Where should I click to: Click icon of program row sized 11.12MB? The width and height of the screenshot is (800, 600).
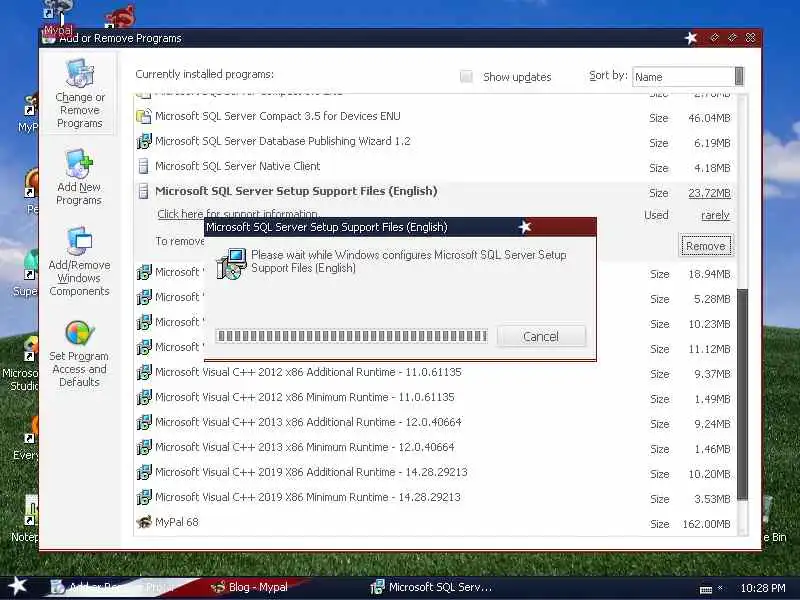(144, 347)
